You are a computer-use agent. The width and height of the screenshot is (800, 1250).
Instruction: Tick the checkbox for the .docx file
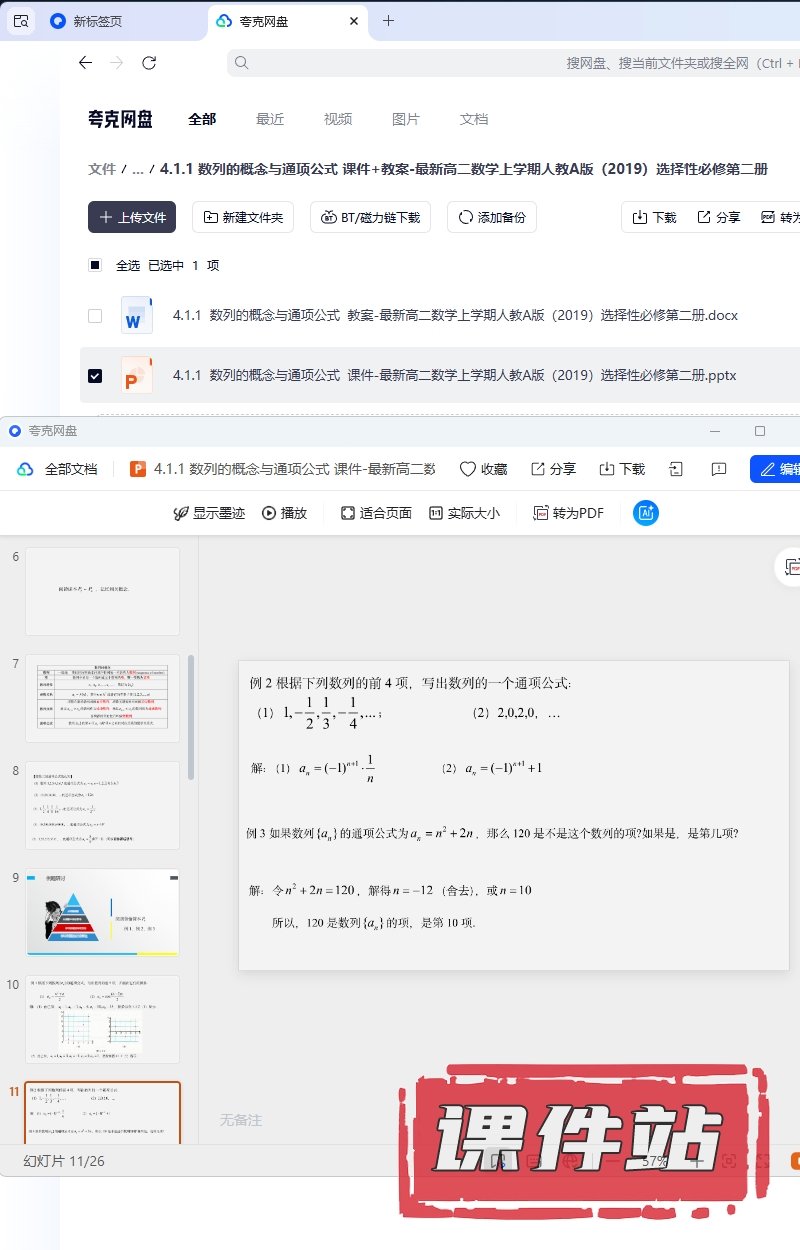point(95,316)
